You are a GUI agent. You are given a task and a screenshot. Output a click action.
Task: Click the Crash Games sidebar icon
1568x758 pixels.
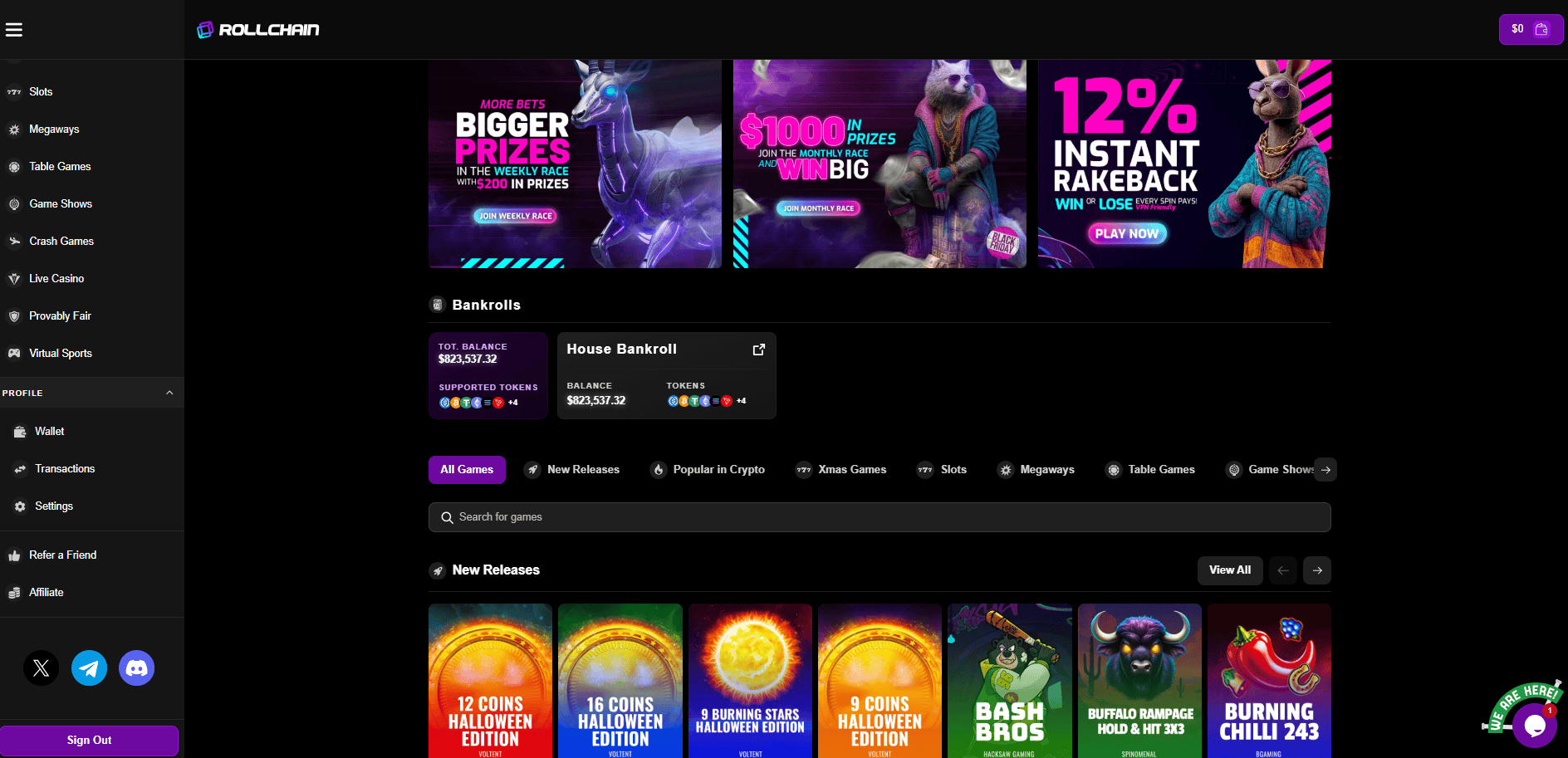point(14,241)
